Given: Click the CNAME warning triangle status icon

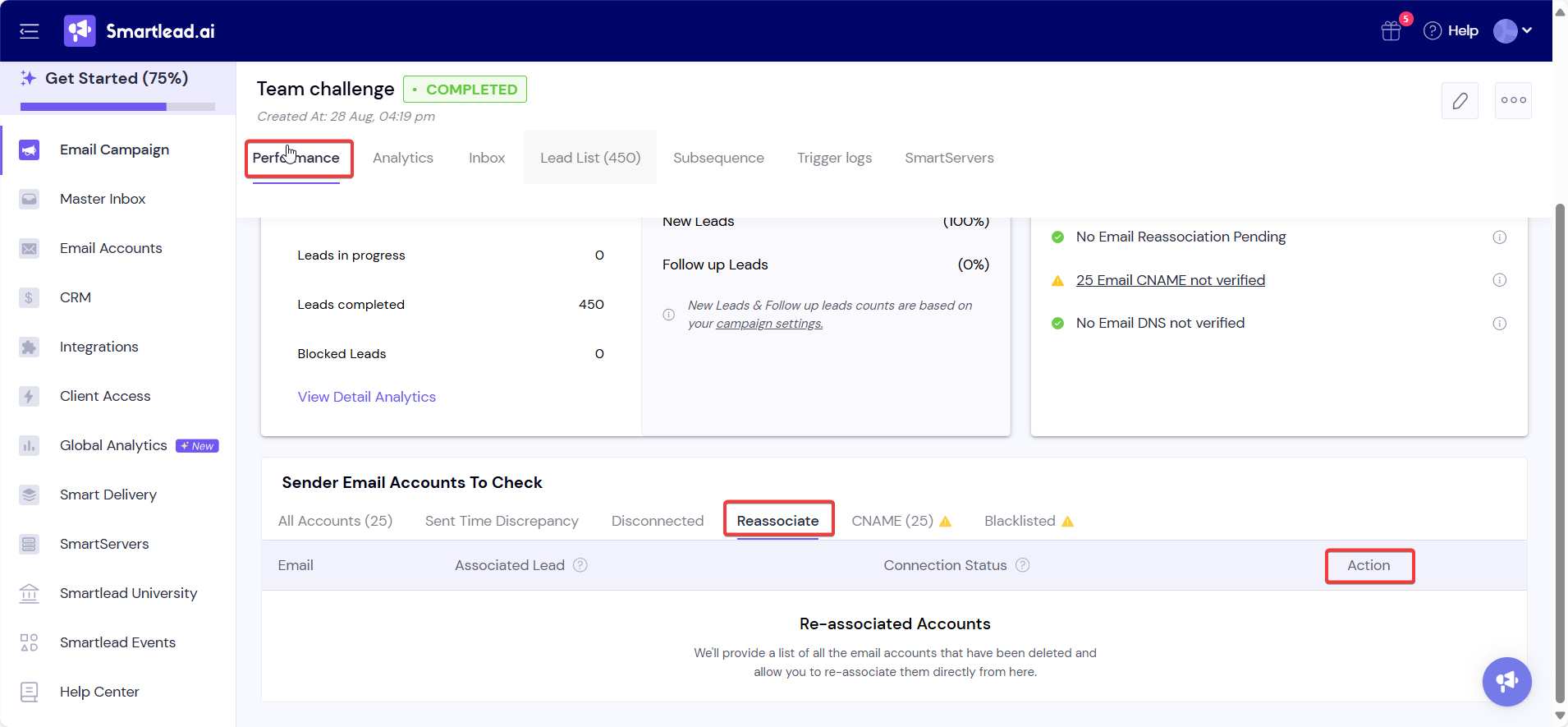Looking at the screenshot, I should tap(1058, 281).
